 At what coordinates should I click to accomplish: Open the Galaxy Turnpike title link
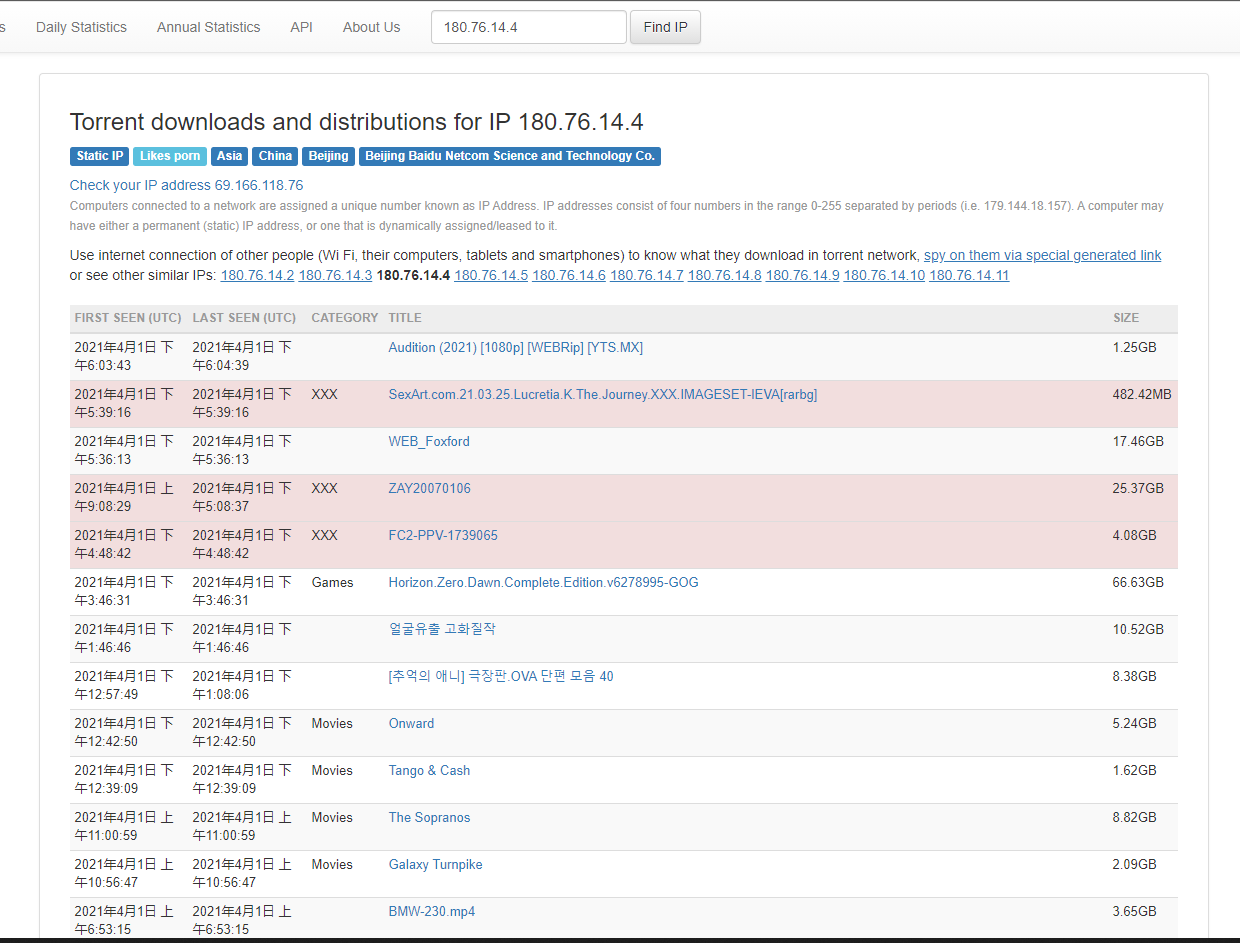pos(435,864)
